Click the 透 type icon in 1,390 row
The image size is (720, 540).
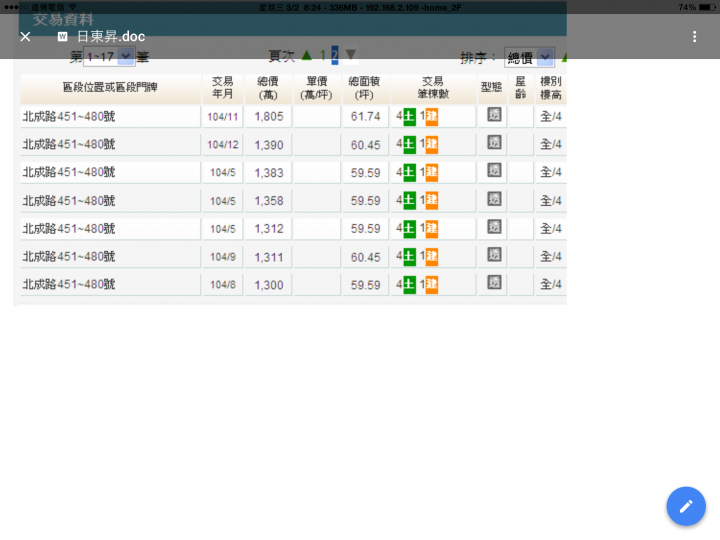click(494, 143)
